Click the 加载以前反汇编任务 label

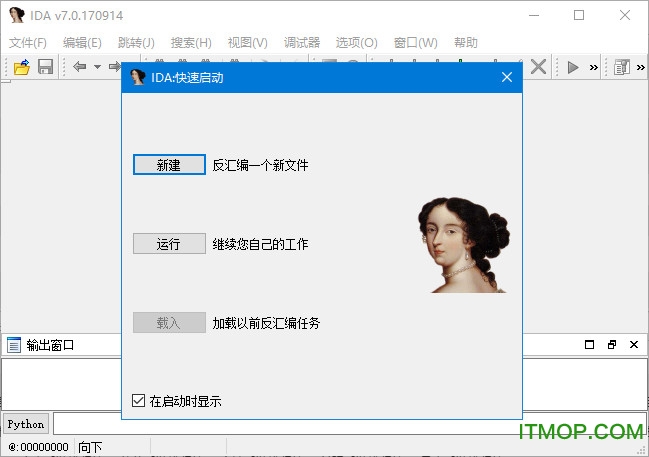coord(266,323)
